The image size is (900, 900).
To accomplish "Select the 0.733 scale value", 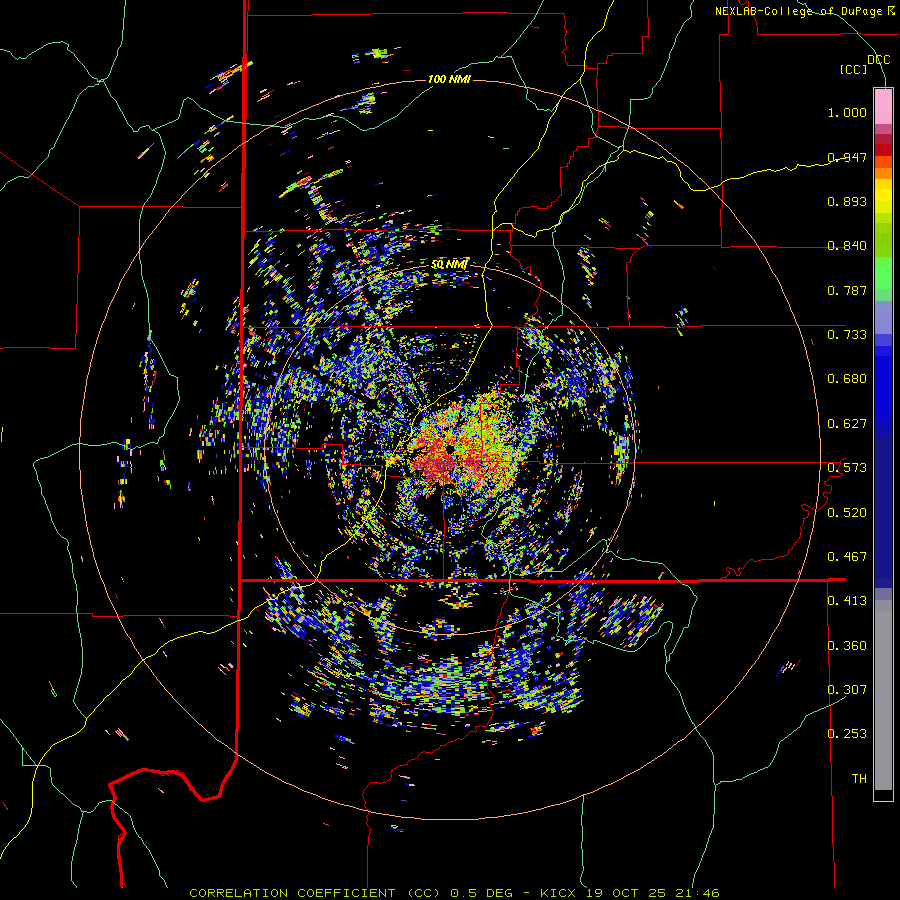I will (x=847, y=335).
